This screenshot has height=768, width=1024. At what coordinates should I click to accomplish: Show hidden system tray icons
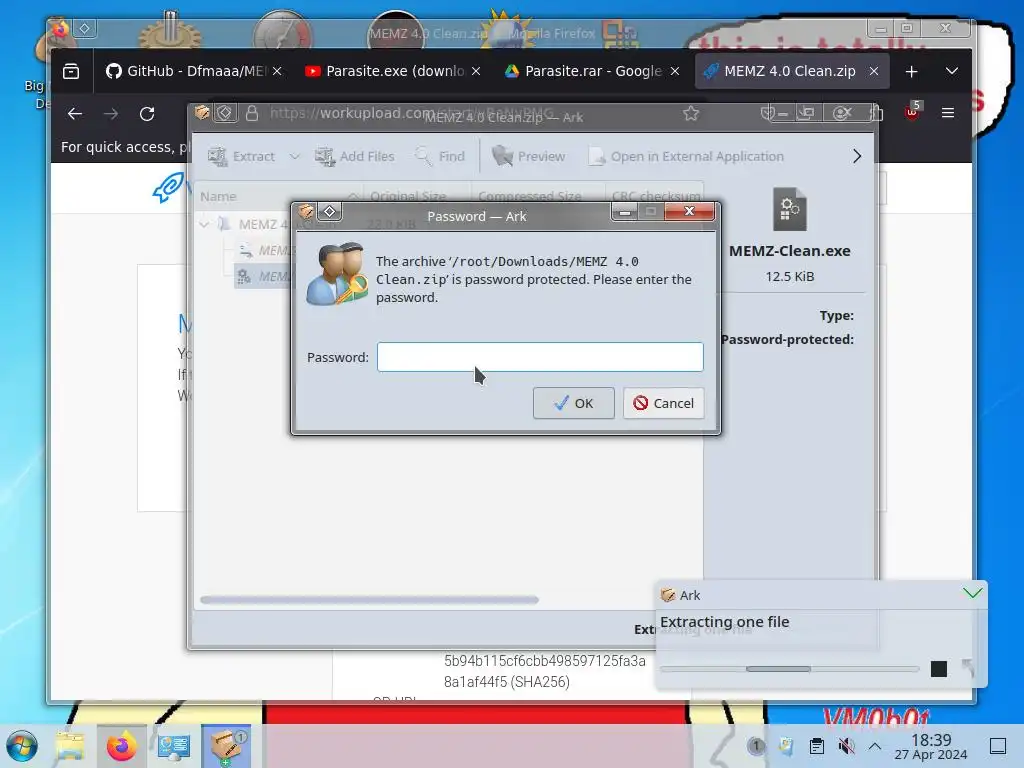[875, 746]
